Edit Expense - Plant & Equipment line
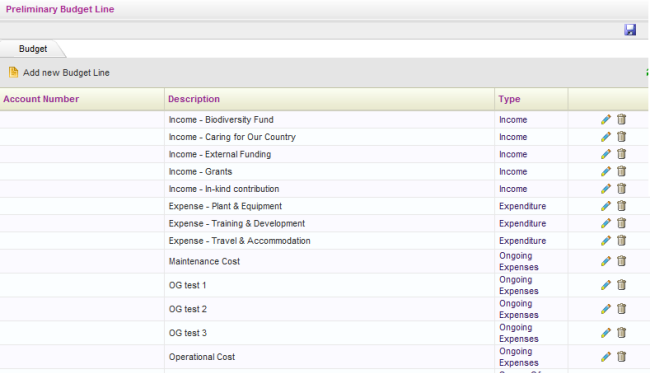 [x=606, y=206]
